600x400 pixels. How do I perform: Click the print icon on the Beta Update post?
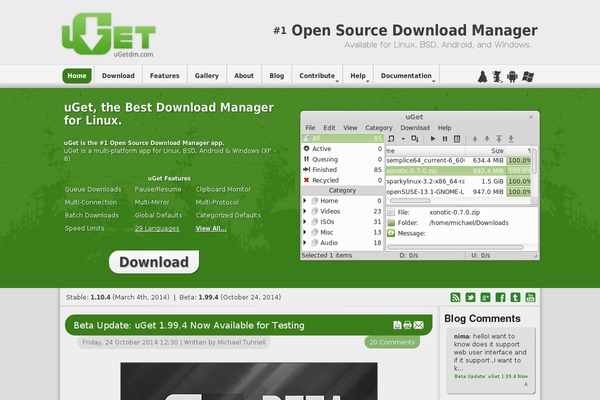407,325
